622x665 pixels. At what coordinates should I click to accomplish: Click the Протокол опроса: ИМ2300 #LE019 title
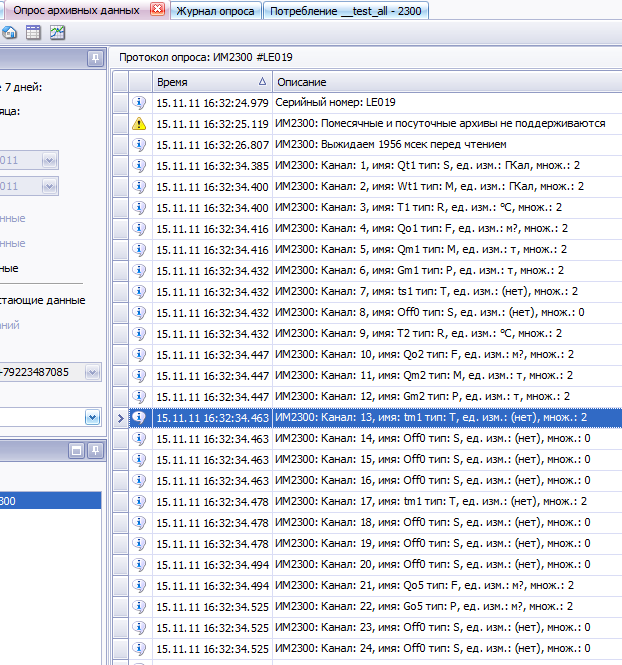(206, 57)
